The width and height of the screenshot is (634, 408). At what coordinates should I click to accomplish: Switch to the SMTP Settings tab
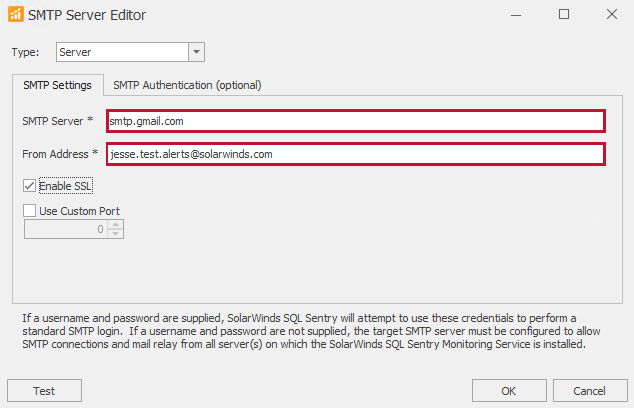57,86
